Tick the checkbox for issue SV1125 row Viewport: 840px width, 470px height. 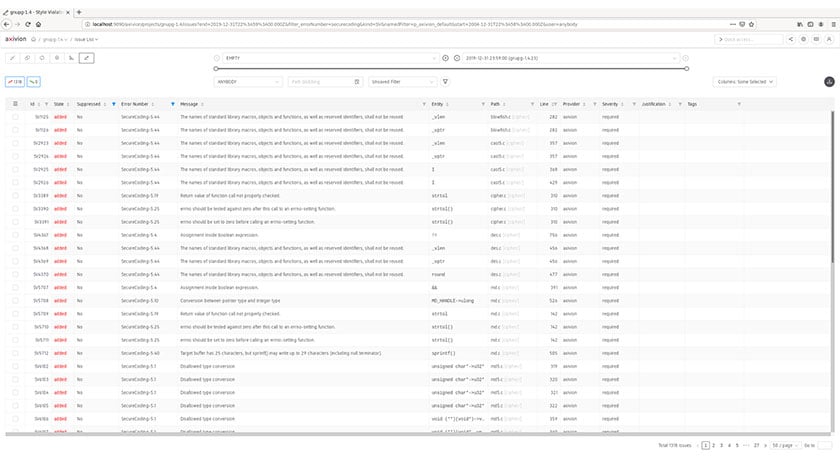[x=15, y=117]
